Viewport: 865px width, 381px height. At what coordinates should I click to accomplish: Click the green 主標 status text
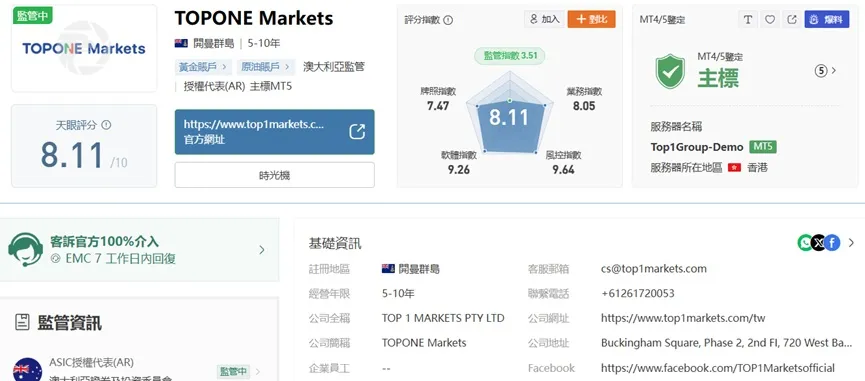tap(718, 78)
